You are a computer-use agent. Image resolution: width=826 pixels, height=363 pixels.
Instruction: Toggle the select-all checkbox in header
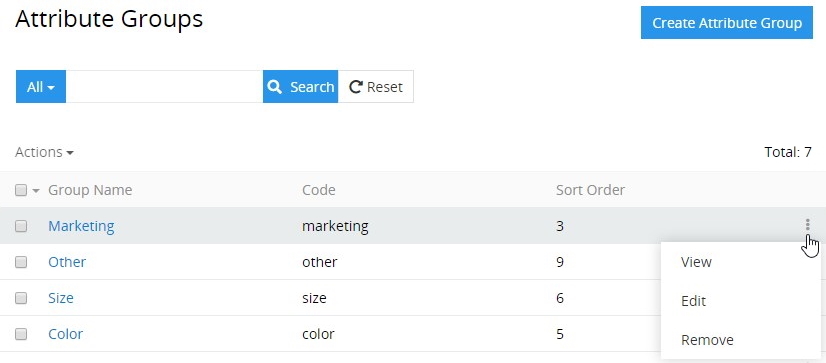pos(21,190)
